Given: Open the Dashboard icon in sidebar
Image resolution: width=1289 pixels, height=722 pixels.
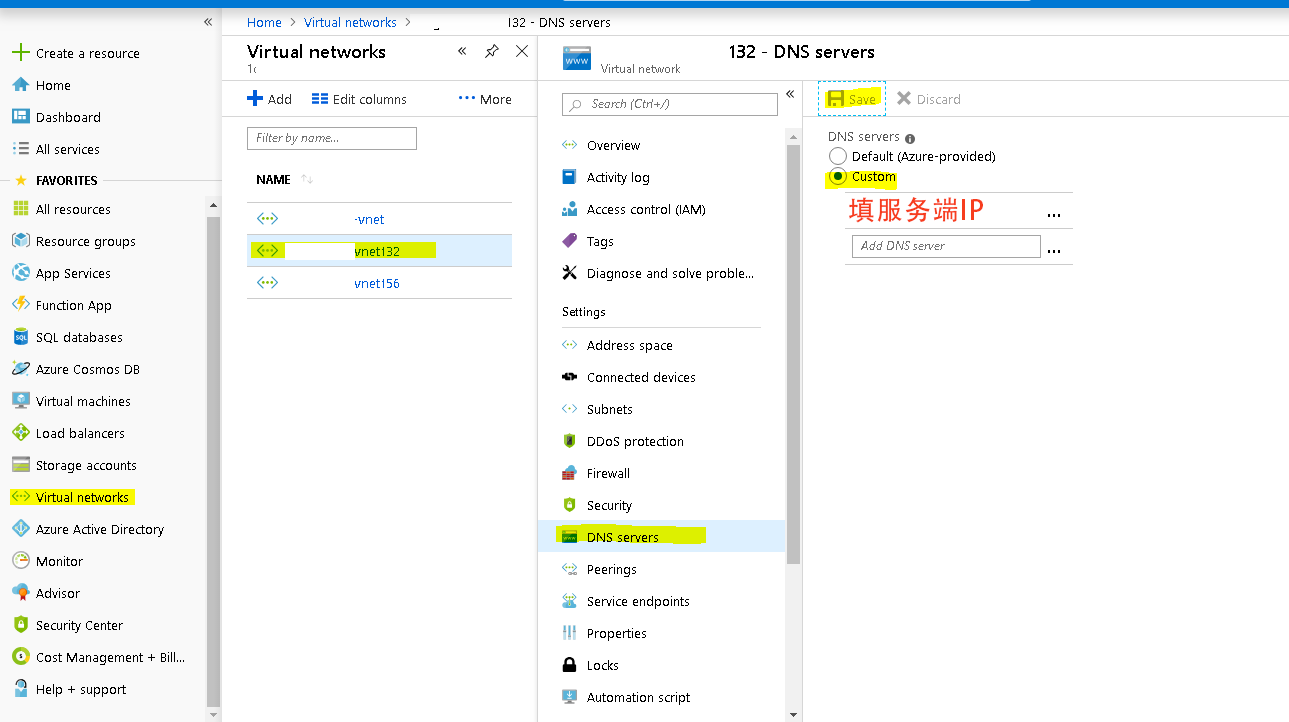Looking at the screenshot, I should (x=21, y=117).
